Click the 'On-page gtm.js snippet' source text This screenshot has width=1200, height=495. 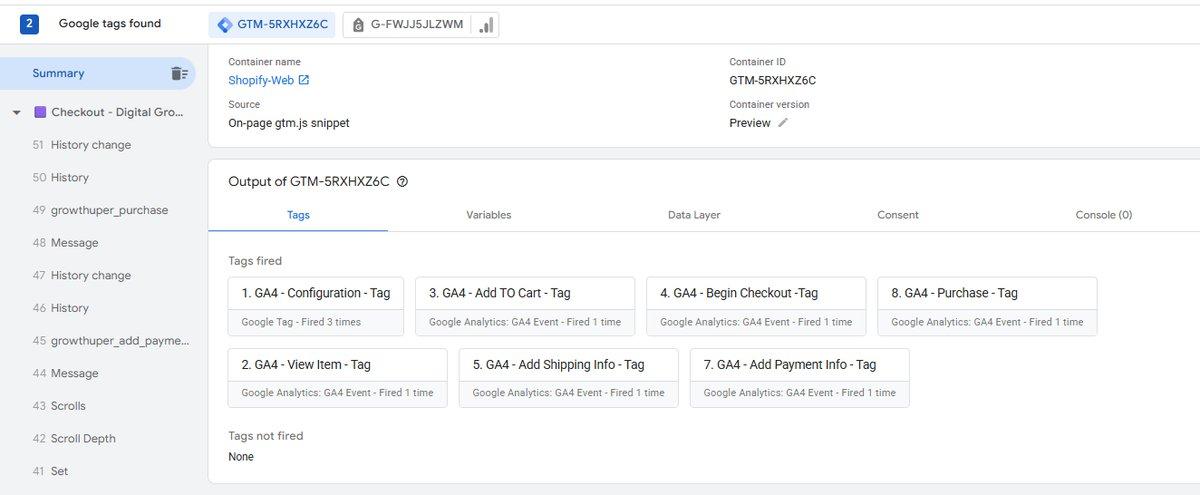click(x=289, y=123)
